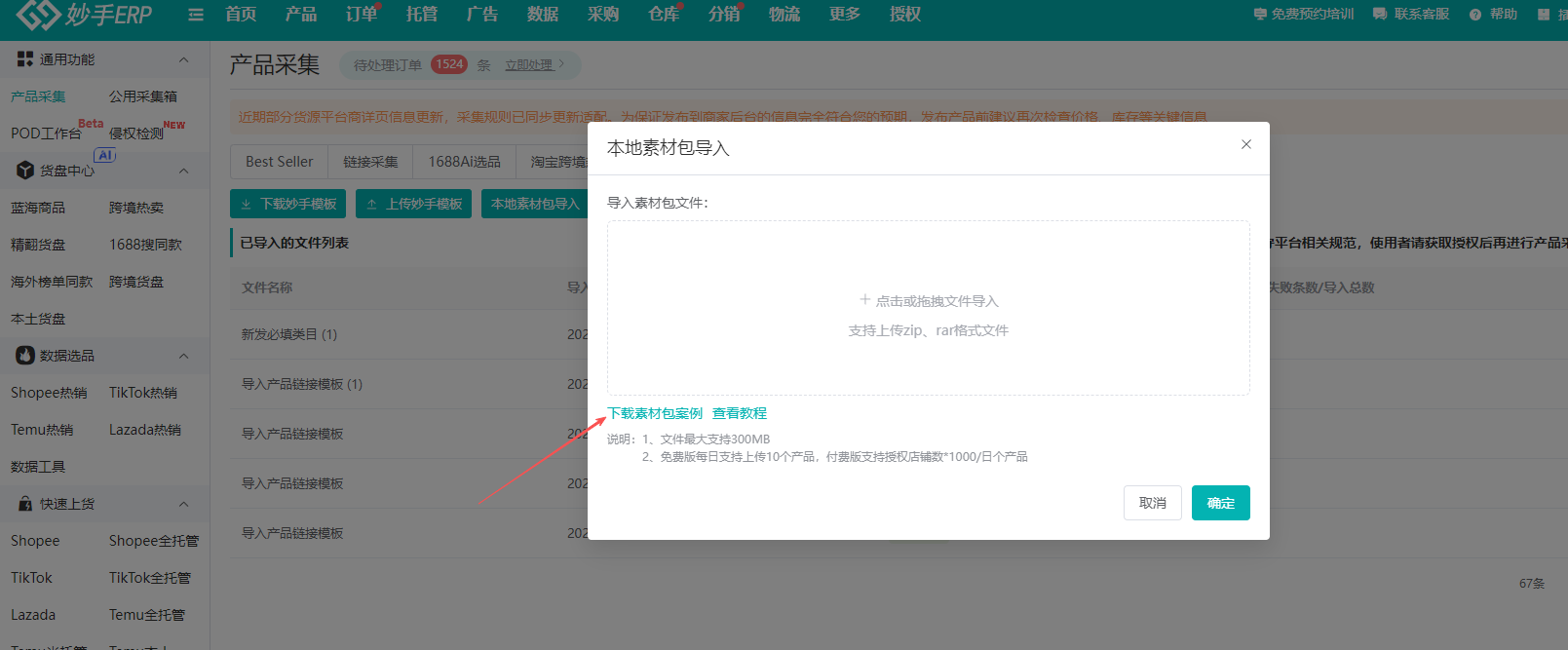The image size is (1568, 650).
Task: Open Temu热销 in sidebar
Action: click(x=42, y=430)
